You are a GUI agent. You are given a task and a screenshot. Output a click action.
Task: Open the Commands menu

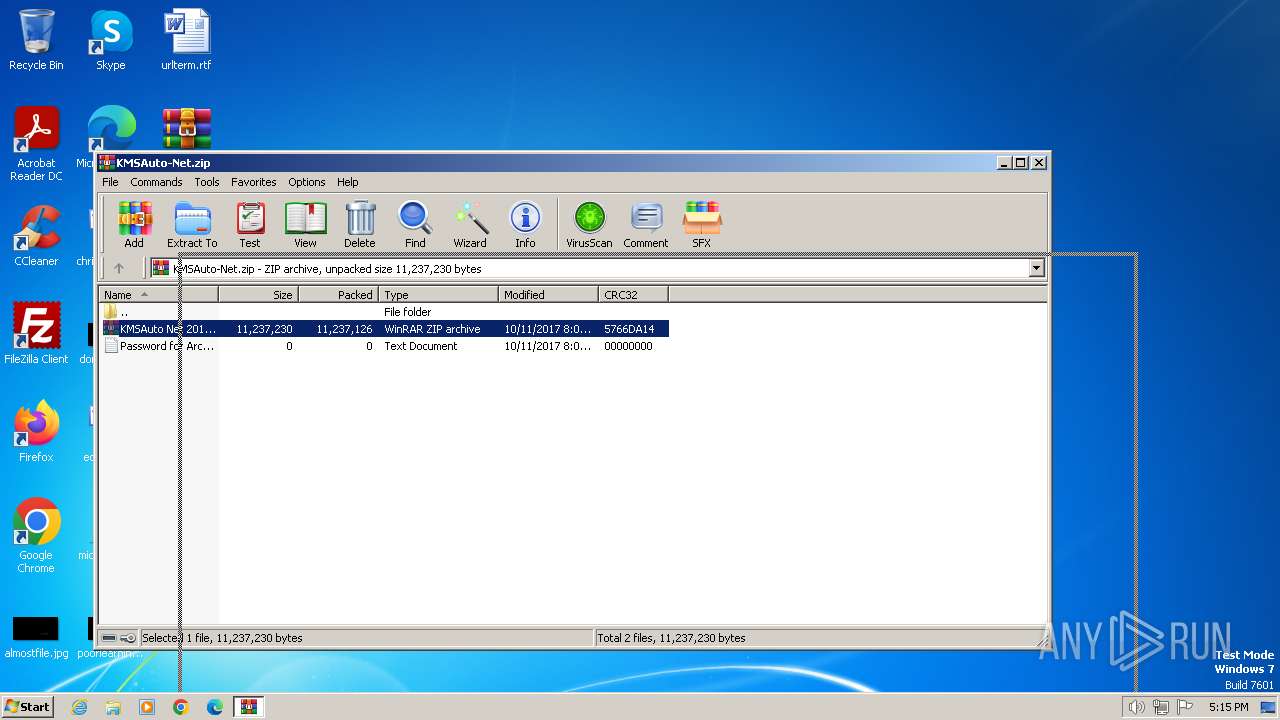tap(156, 182)
